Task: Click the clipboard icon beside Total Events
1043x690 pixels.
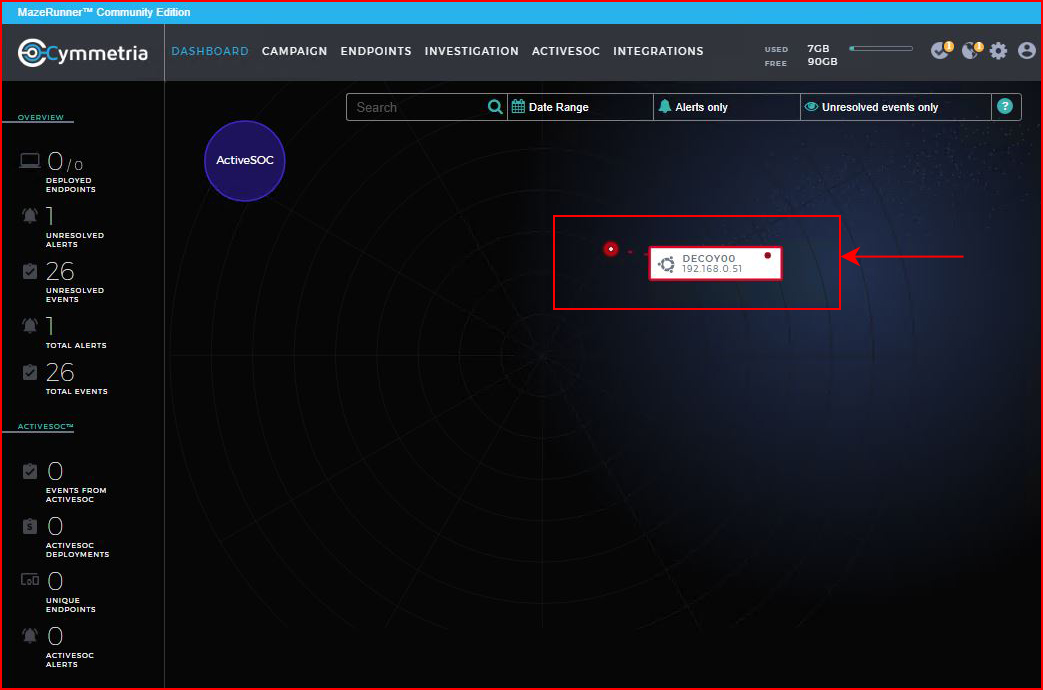Action: 30,372
